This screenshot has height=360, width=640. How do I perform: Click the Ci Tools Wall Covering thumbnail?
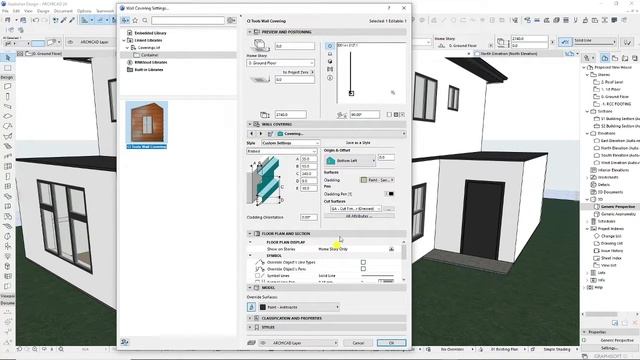pyautogui.click(x=147, y=125)
